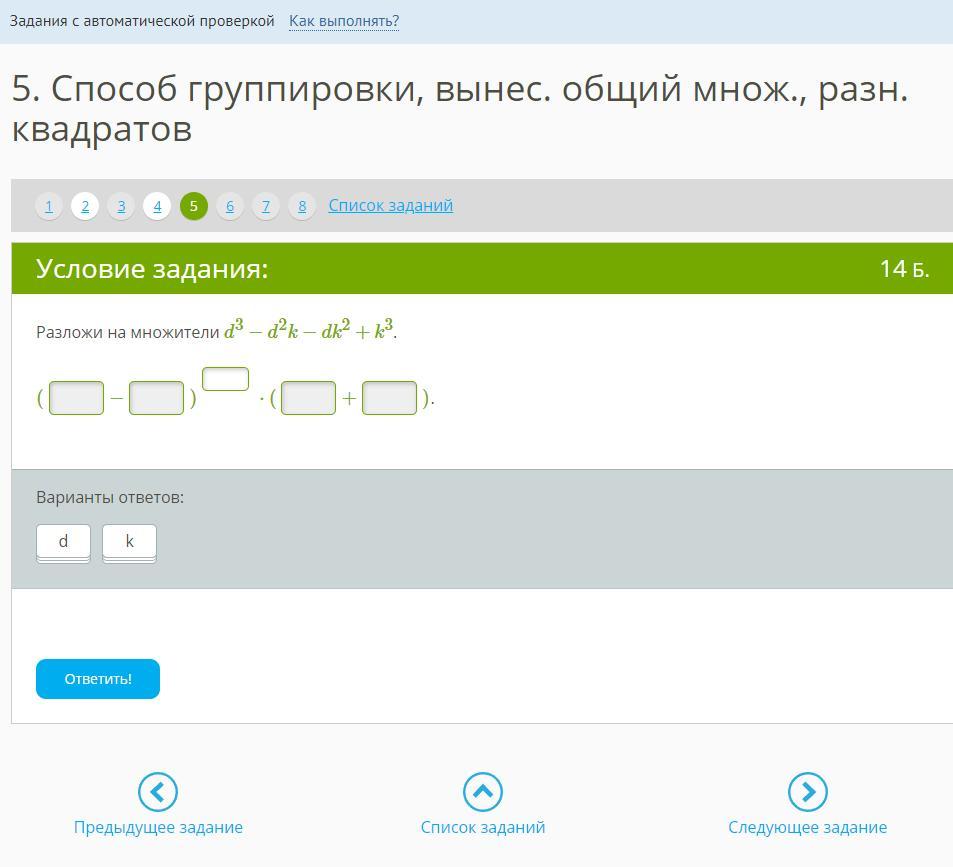953x867 pixels.
Task: Go to task number 3
Action: coord(122,206)
